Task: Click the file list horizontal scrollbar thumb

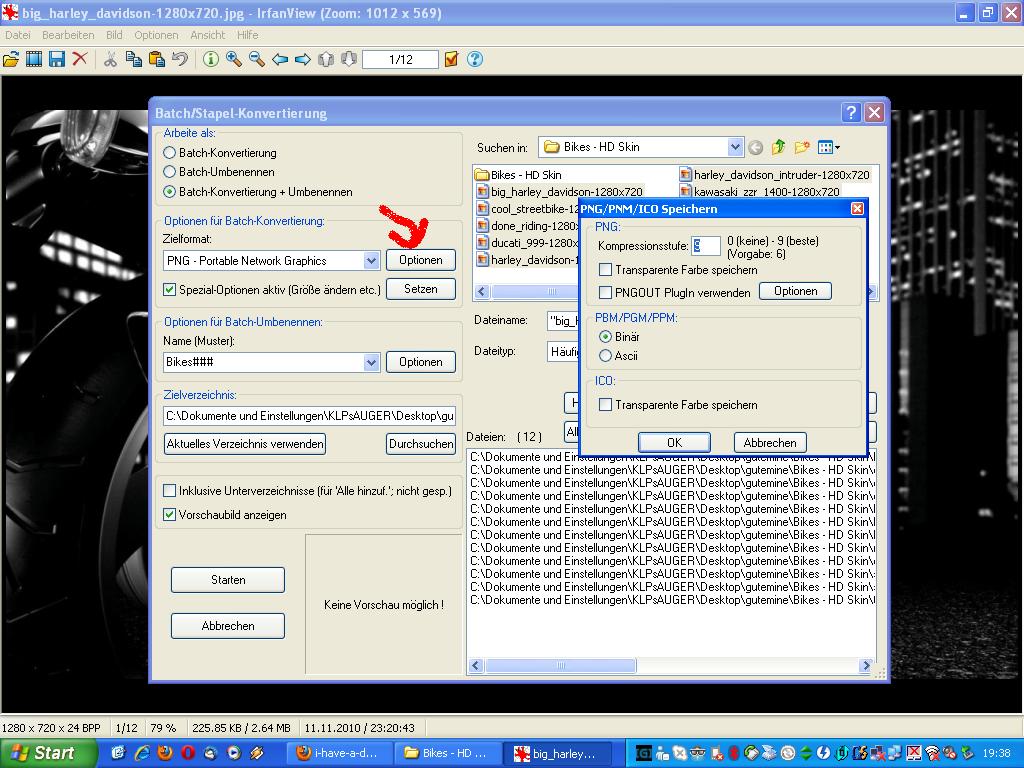Action: [560, 665]
